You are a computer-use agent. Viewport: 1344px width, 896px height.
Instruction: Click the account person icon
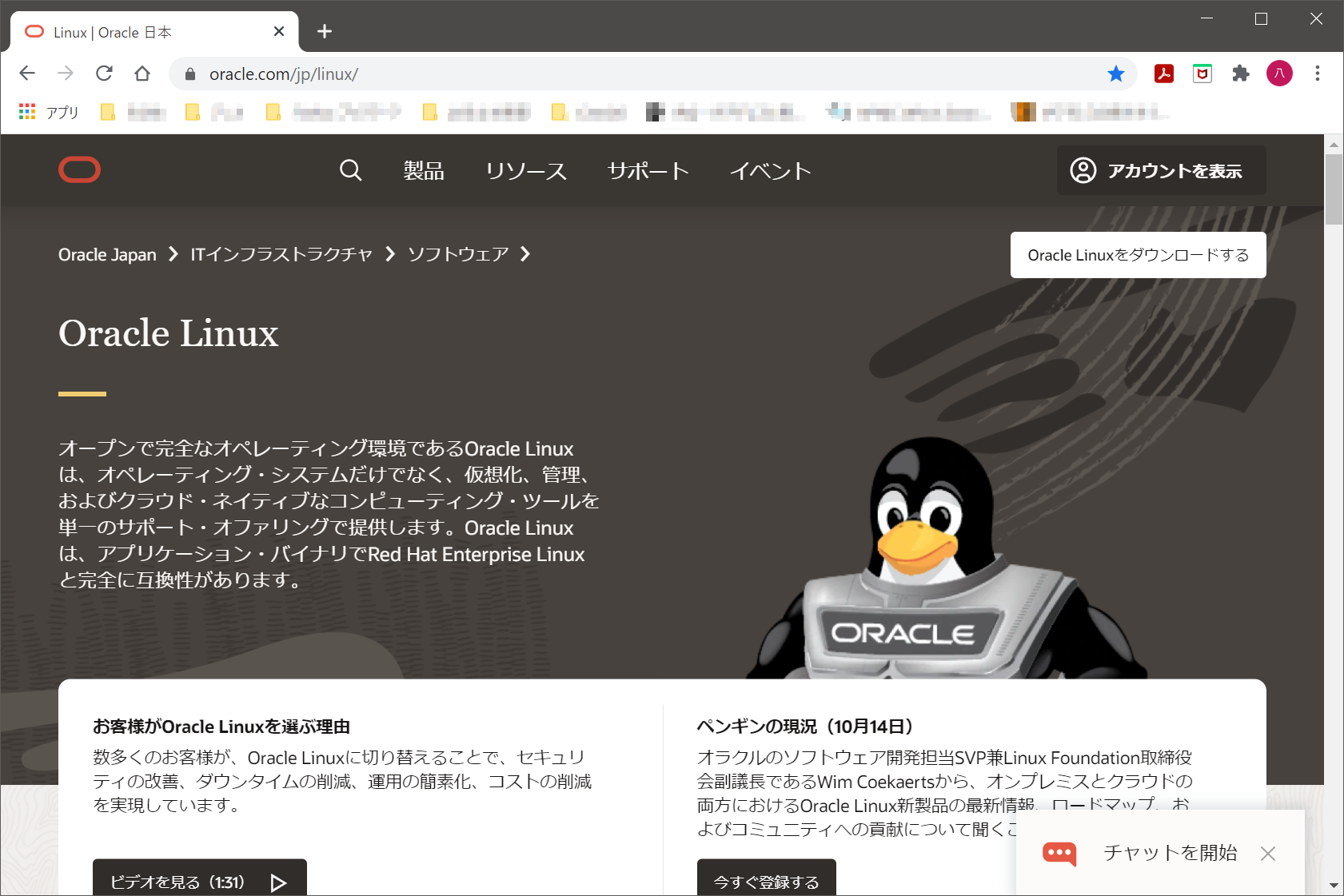(x=1083, y=170)
